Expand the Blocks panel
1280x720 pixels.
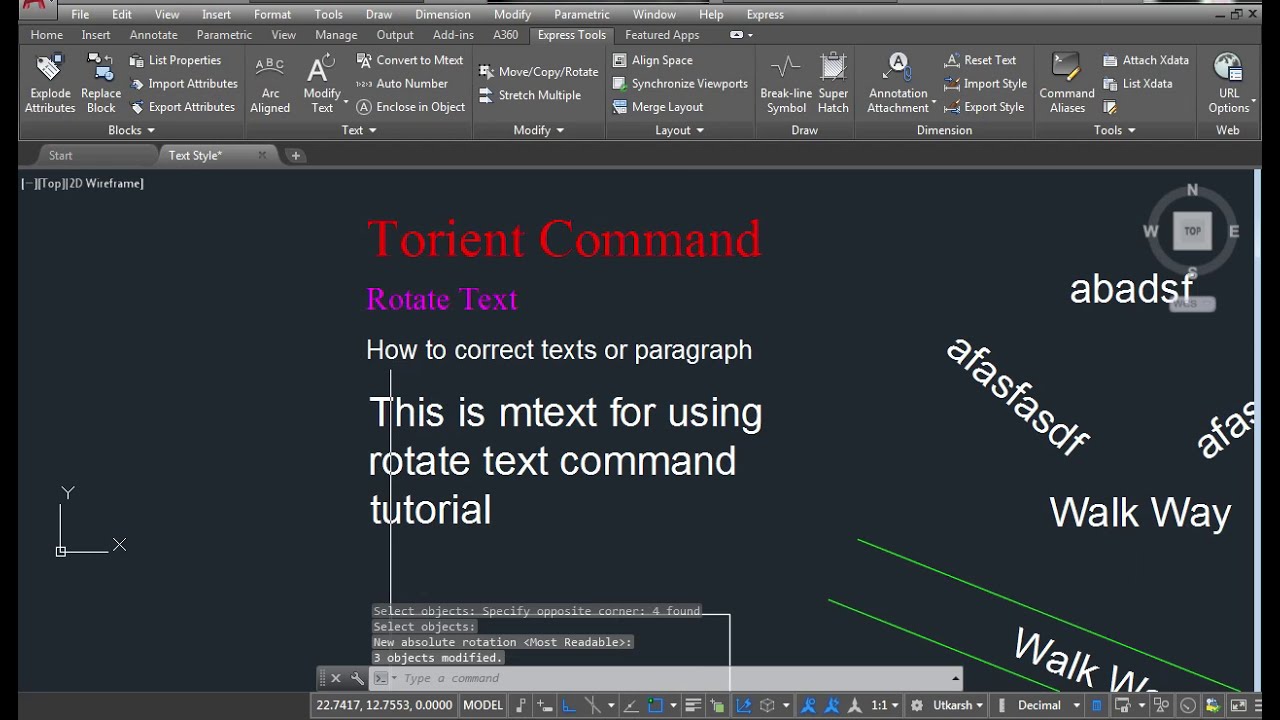click(x=131, y=130)
